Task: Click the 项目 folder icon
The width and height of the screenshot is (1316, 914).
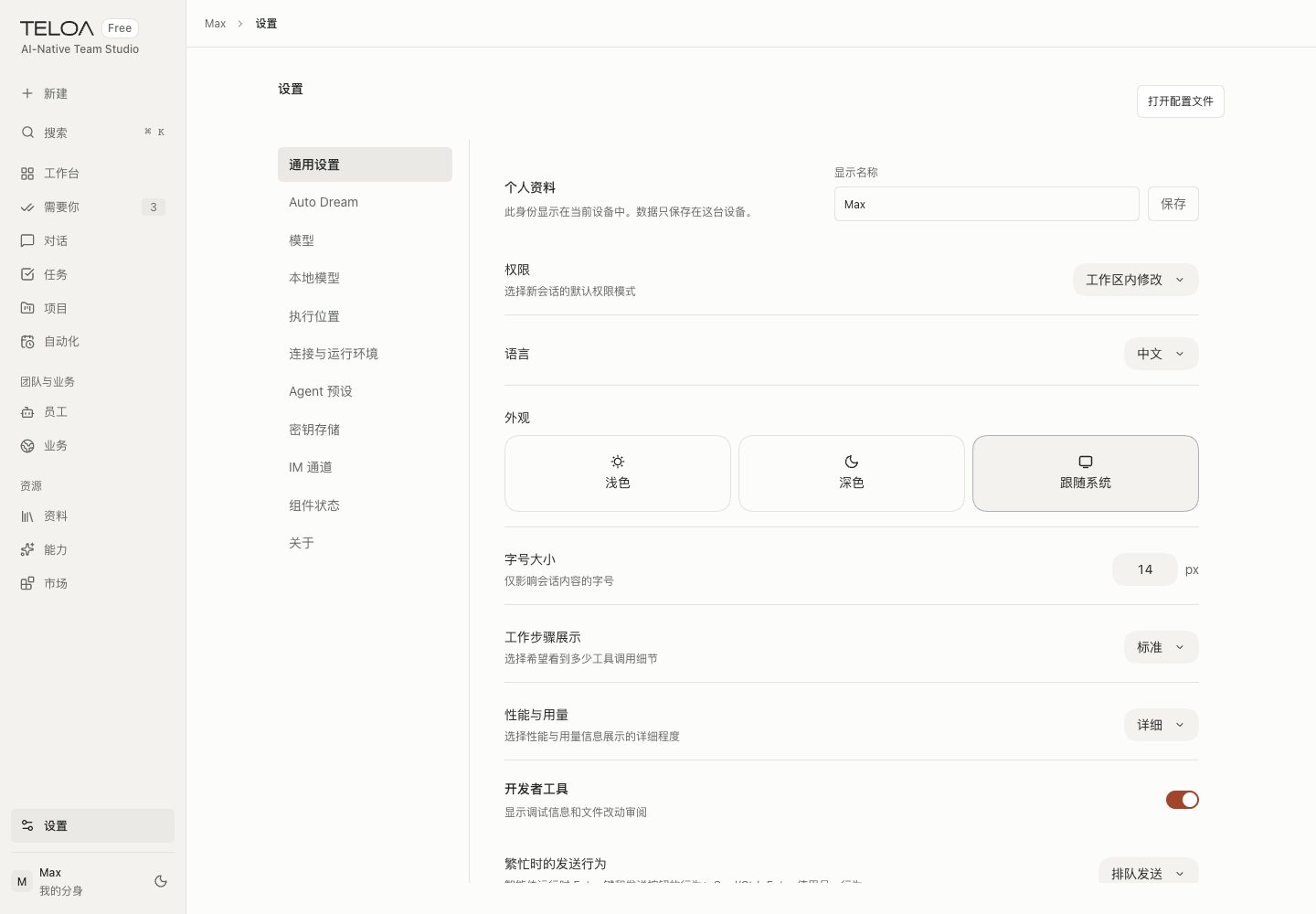Action: pyautogui.click(x=27, y=308)
